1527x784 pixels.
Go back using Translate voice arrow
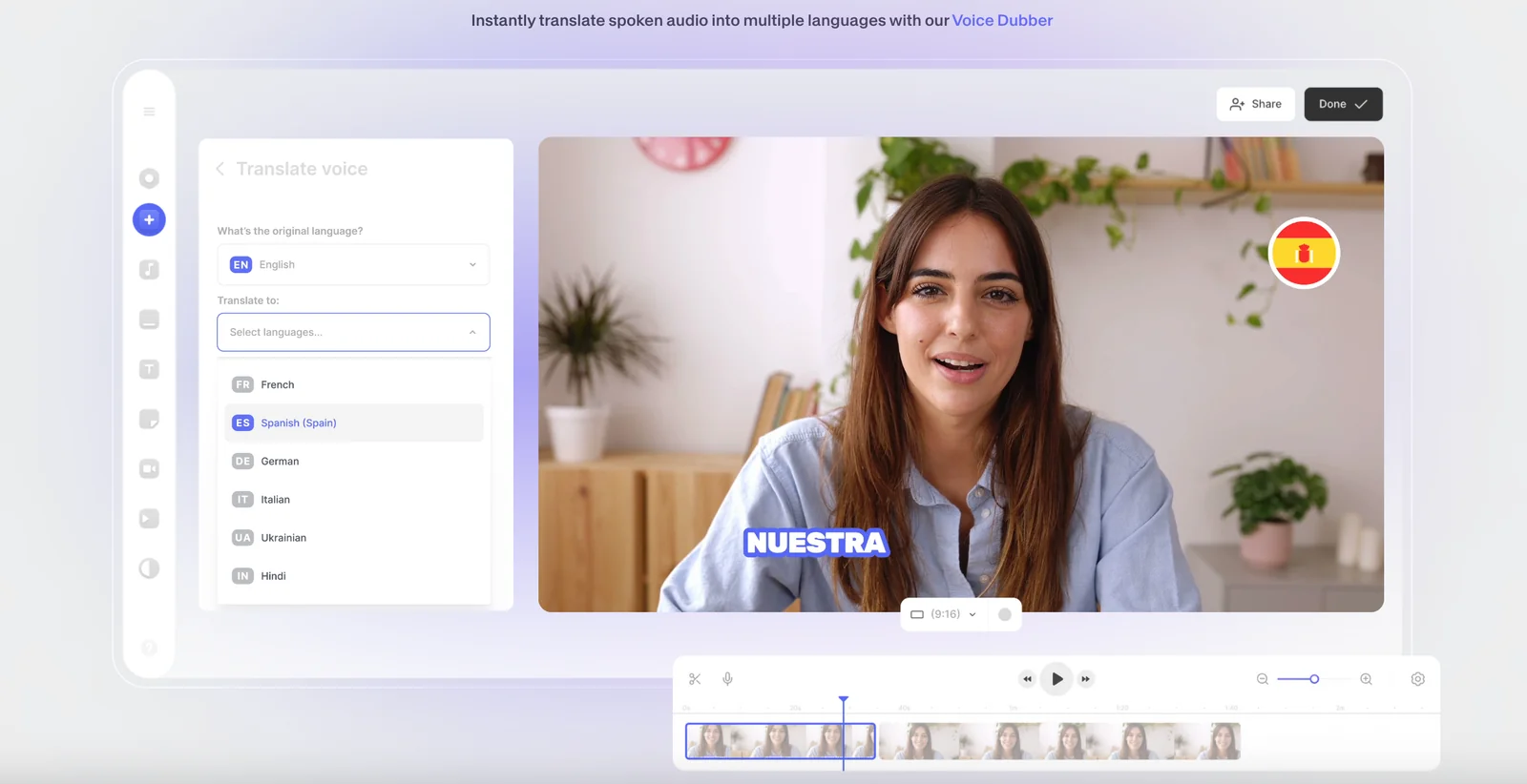point(220,169)
